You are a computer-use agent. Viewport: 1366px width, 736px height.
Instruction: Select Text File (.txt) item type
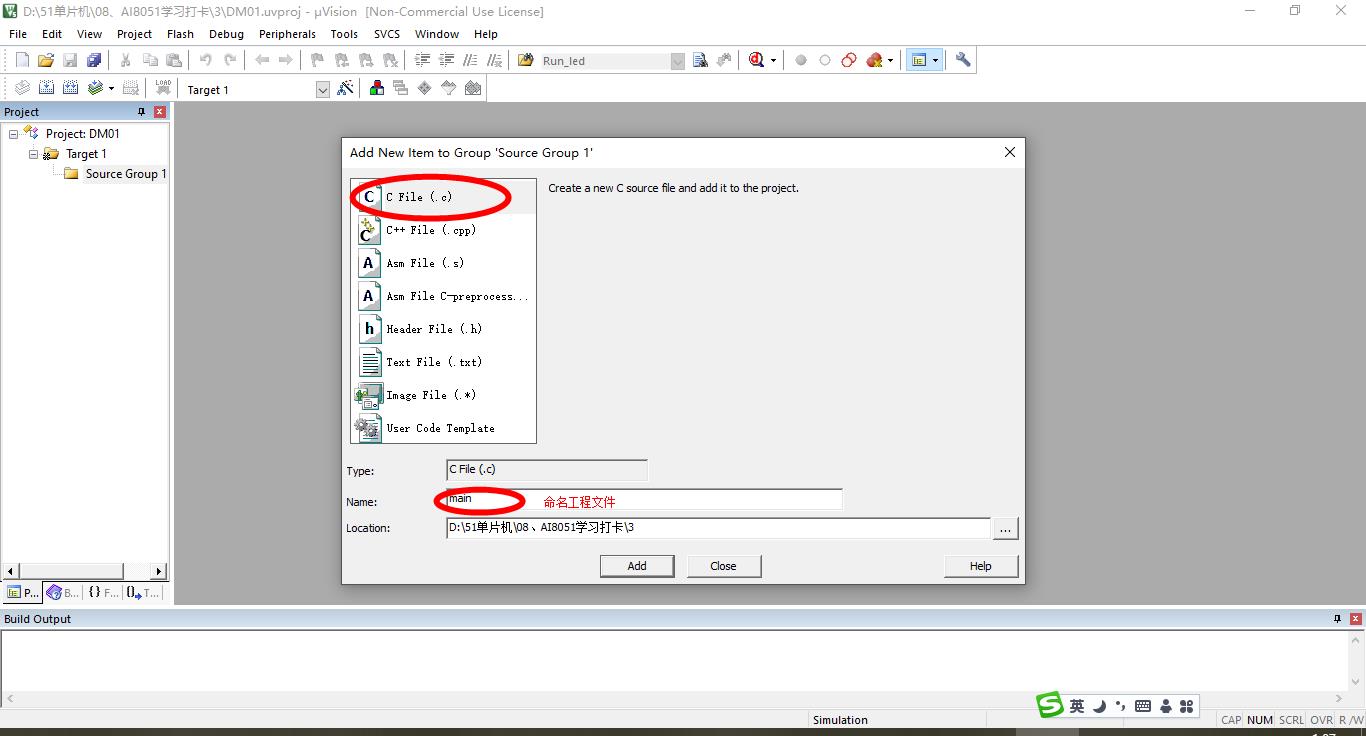445,362
